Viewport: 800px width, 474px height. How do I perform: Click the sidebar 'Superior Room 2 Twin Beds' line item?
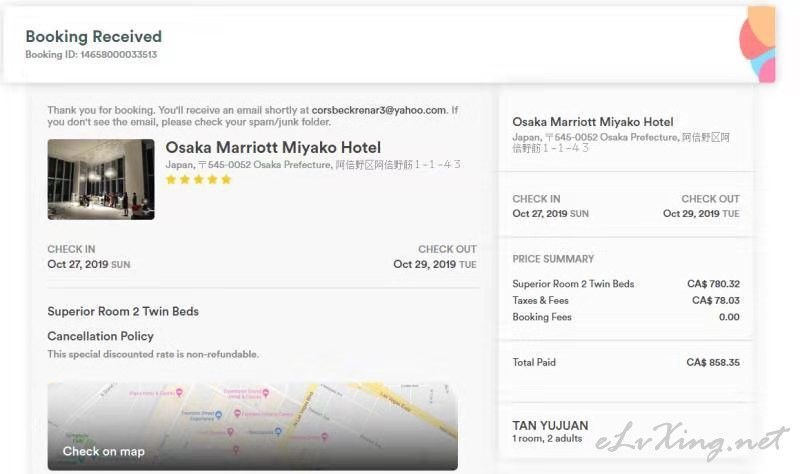coord(573,284)
